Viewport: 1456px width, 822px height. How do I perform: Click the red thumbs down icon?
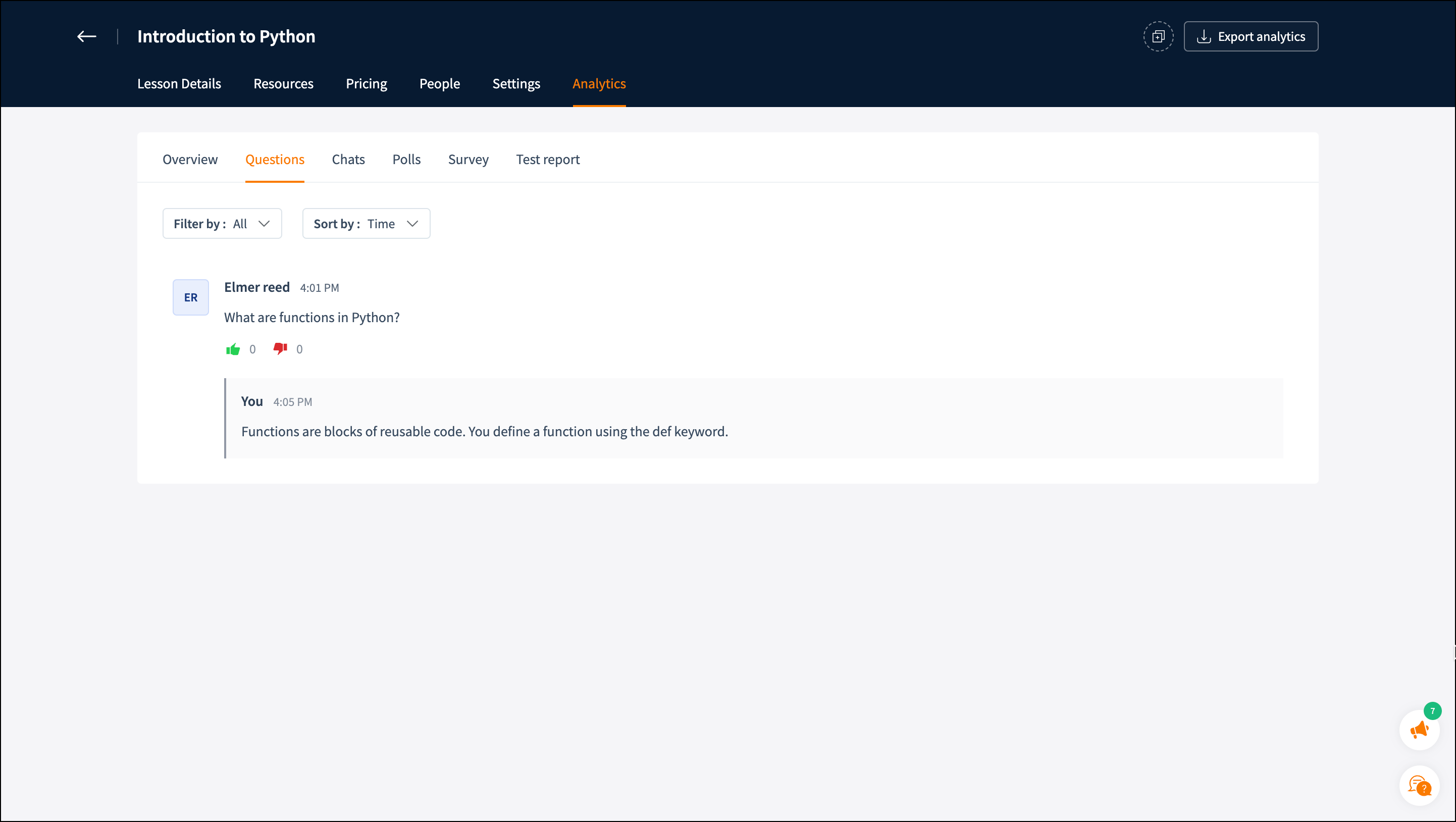(280, 348)
